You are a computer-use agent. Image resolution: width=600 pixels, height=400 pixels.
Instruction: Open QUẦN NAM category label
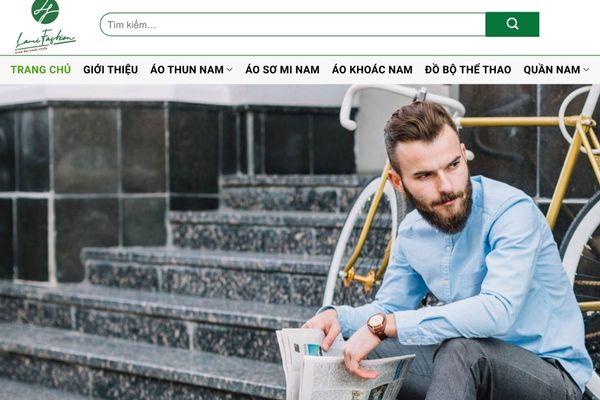click(x=552, y=70)
